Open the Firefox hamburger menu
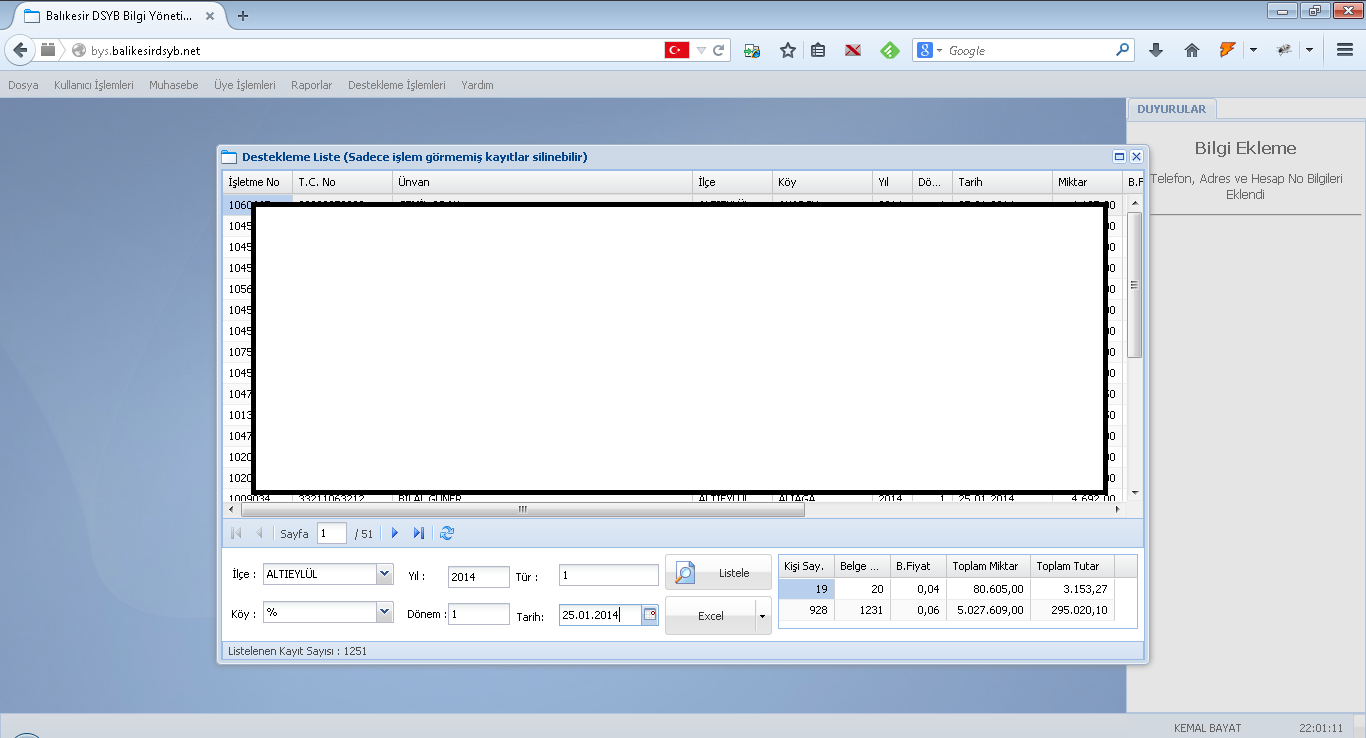This screenshot has width=1366, height=738. [1345, 50]
